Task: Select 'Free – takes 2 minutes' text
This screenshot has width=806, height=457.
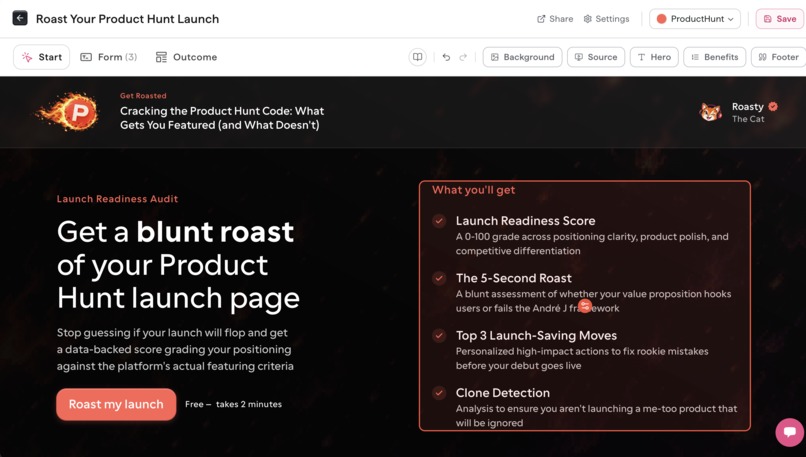Action: [233, 404]
